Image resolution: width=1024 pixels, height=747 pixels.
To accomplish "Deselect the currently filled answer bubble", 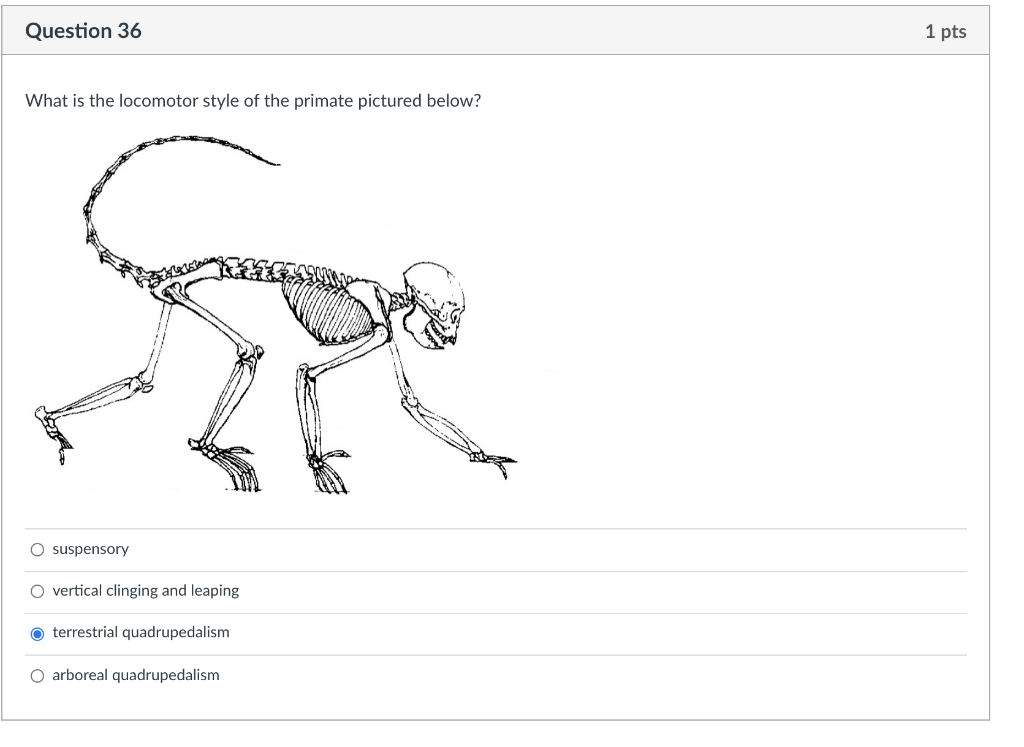I will [37, 632].
